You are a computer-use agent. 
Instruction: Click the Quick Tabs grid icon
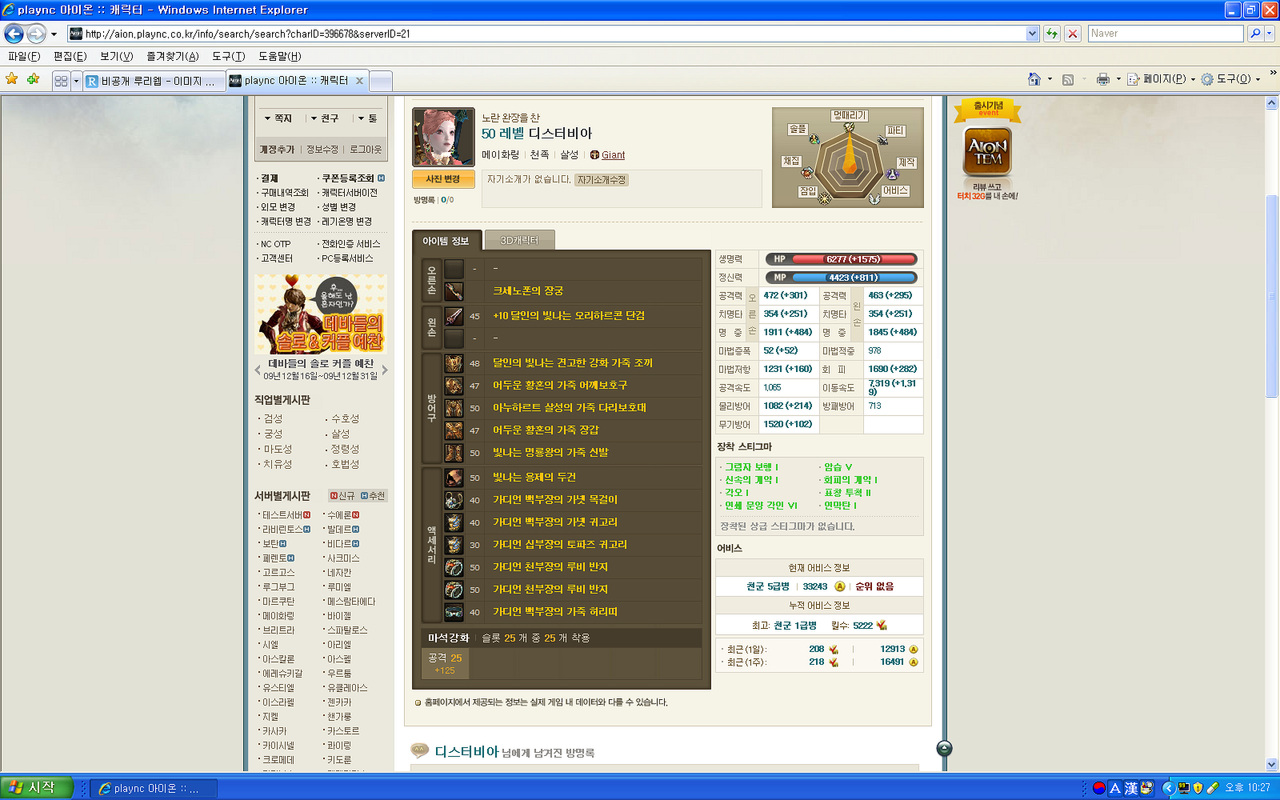coord(61,80)
